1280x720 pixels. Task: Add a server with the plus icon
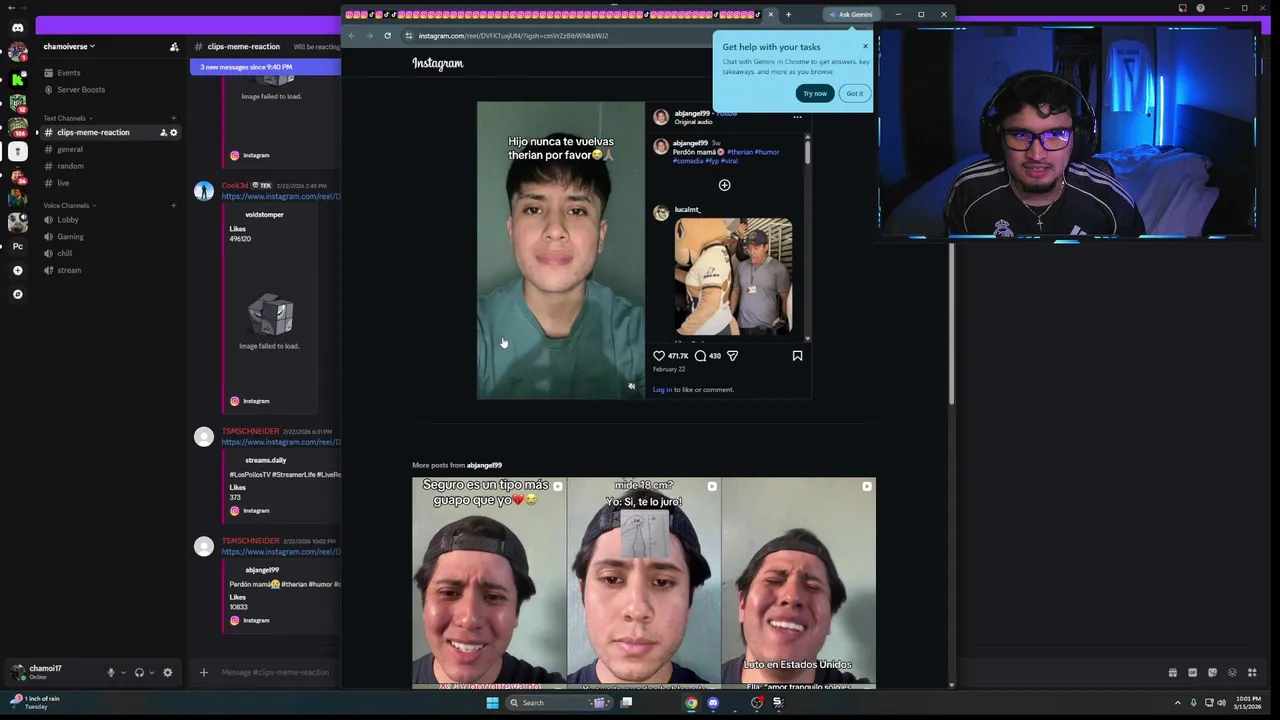17,270
